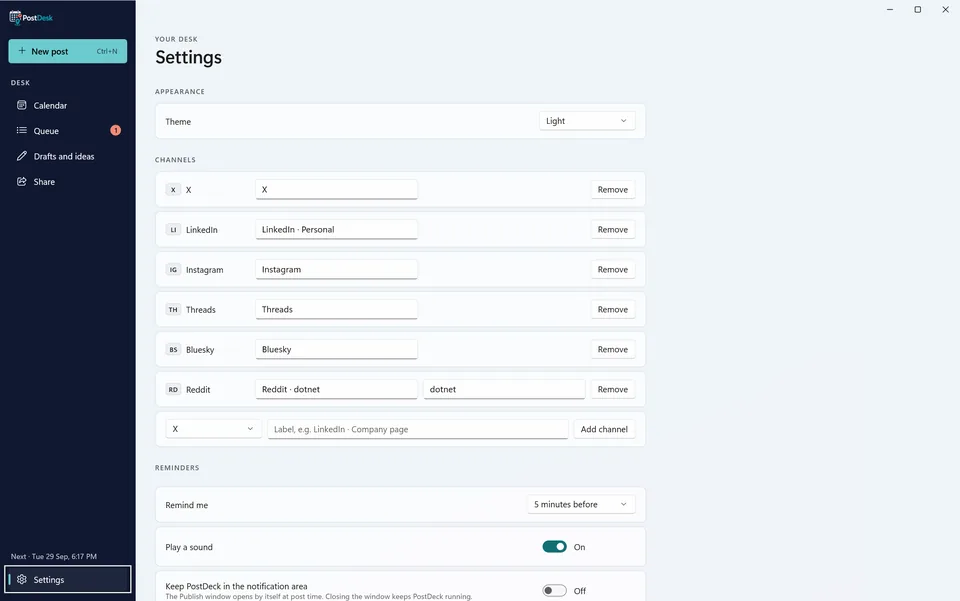Image resolution: width=960 pixels, height=601 pixels.
Task: Maximize the PostDesk window
Action: pyautogui.click(x=917, y=9)
